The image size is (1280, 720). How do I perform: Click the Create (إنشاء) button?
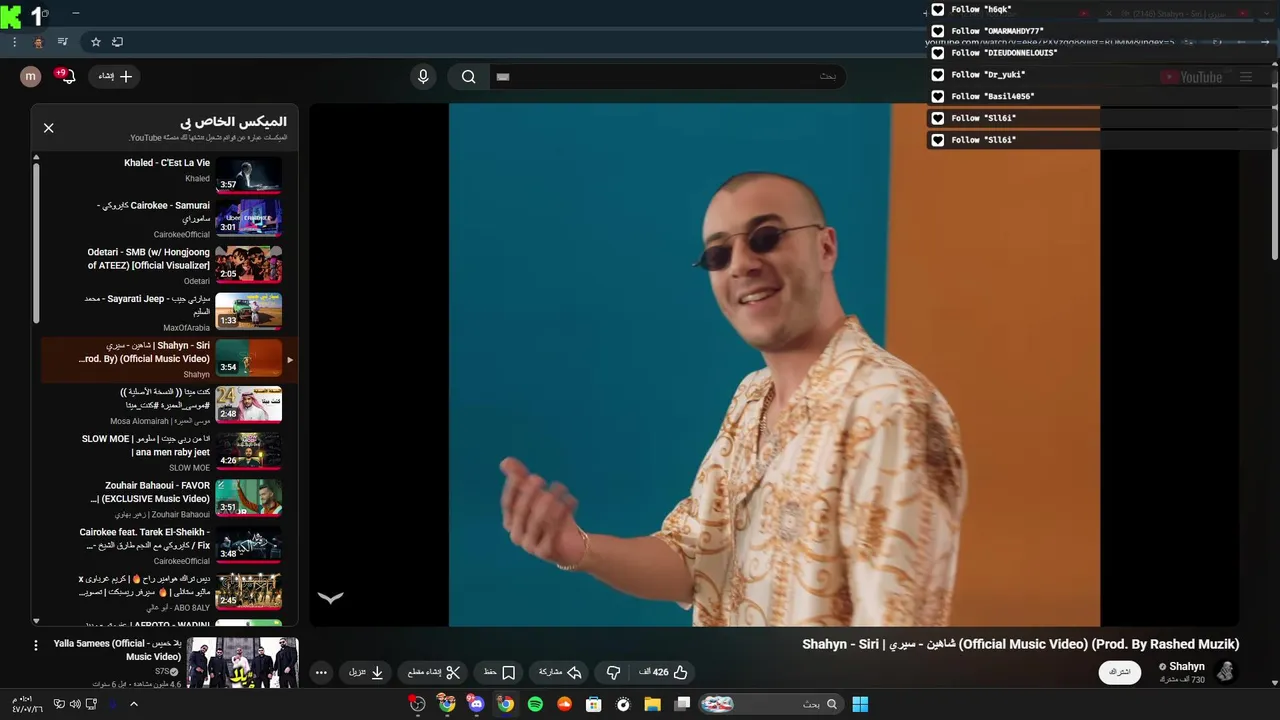pos(115,76)
